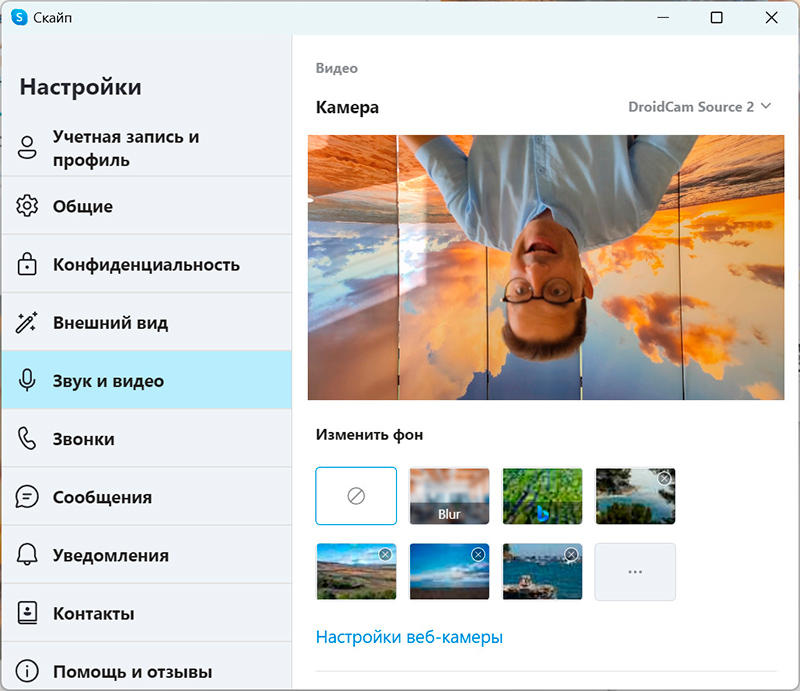Click the bell icon for Уведомления
800x691 pixels.
[x=27, y=555]
